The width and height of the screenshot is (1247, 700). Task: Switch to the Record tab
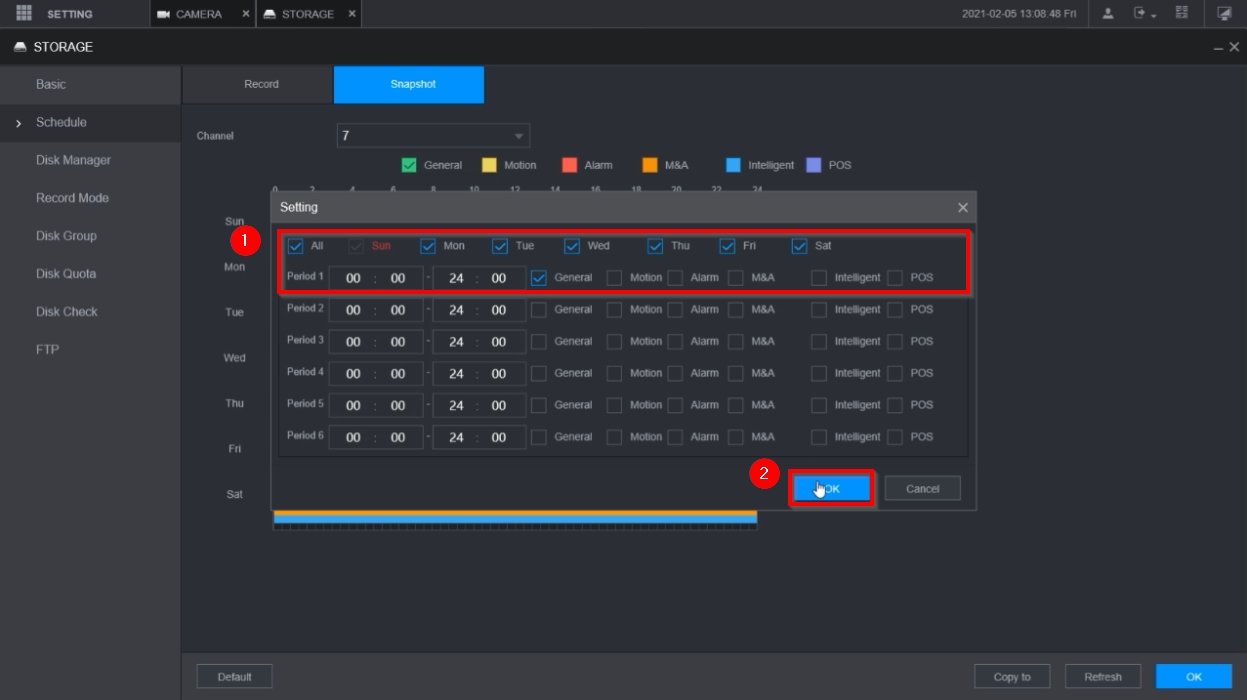(261, 84)
